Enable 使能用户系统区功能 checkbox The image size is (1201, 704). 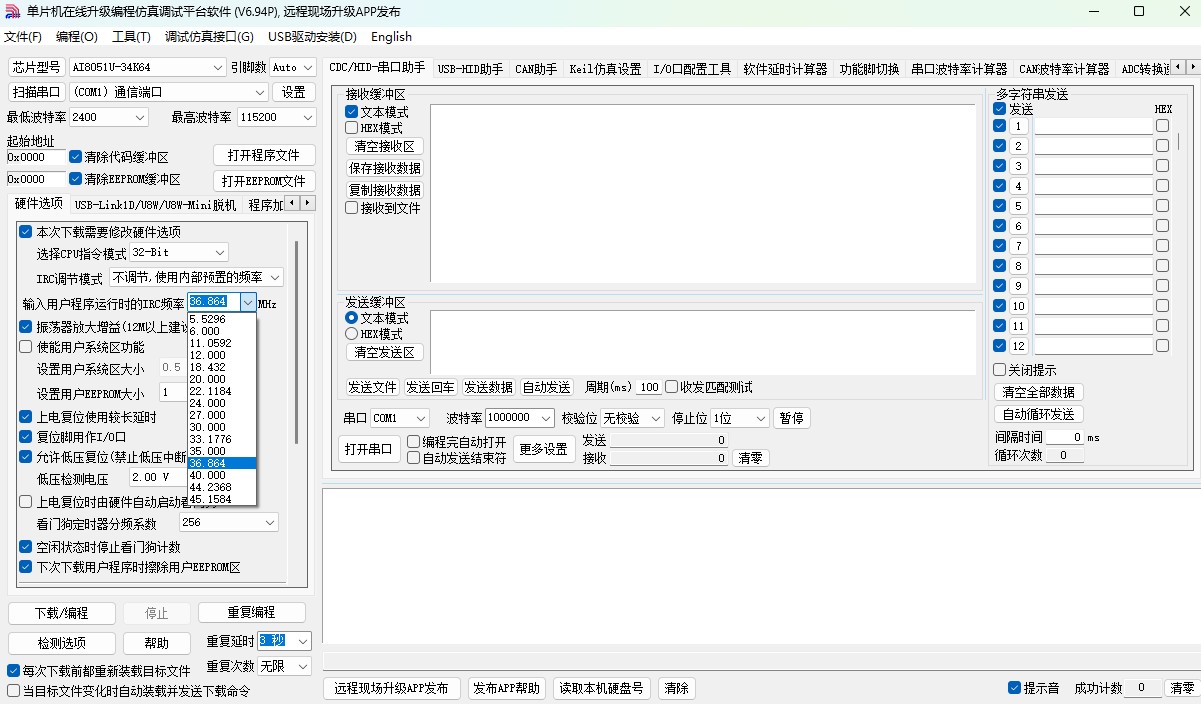pyautogui.click(x=26, y=347)
